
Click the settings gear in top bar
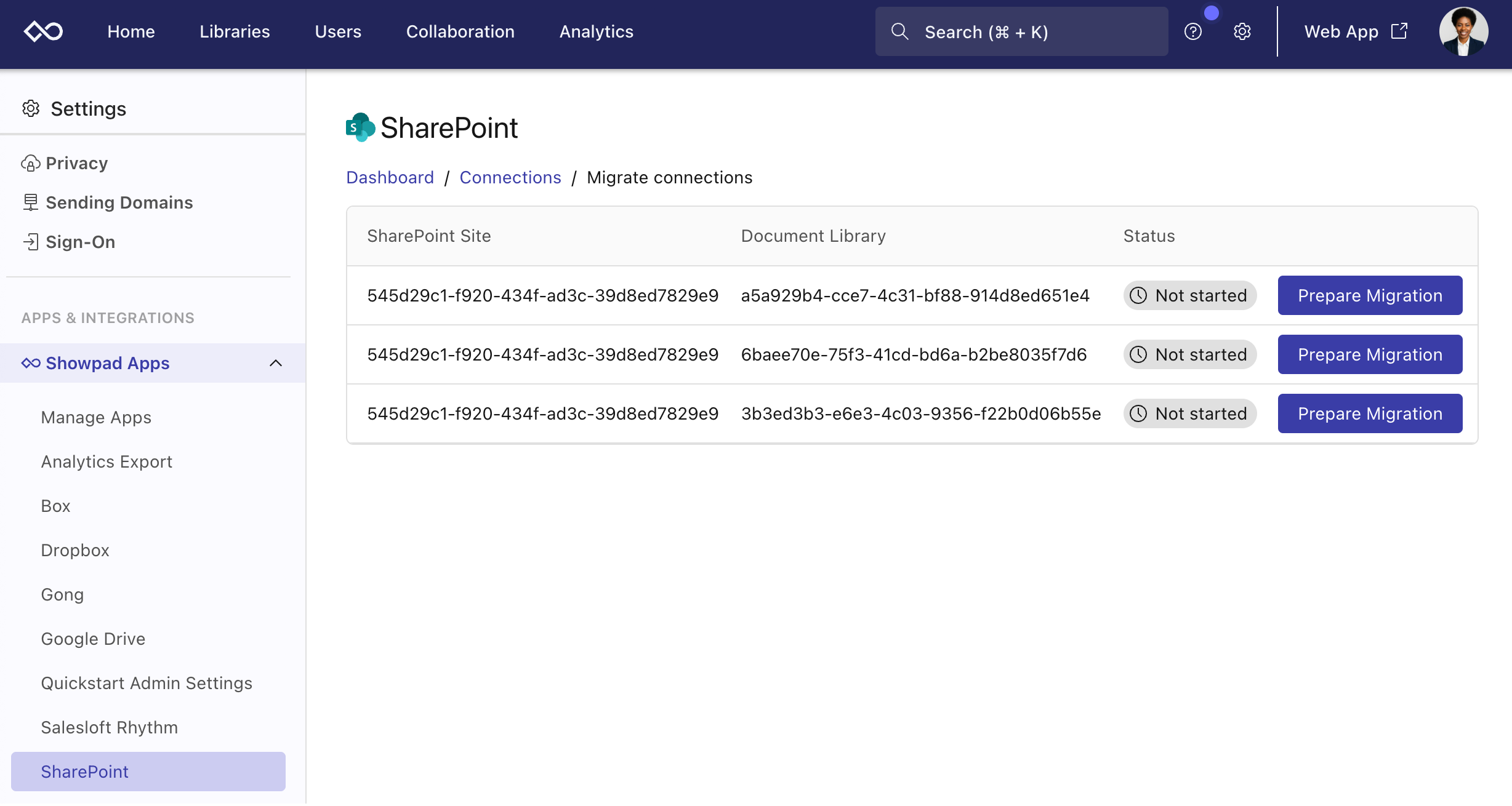(x=1242, y=31)
